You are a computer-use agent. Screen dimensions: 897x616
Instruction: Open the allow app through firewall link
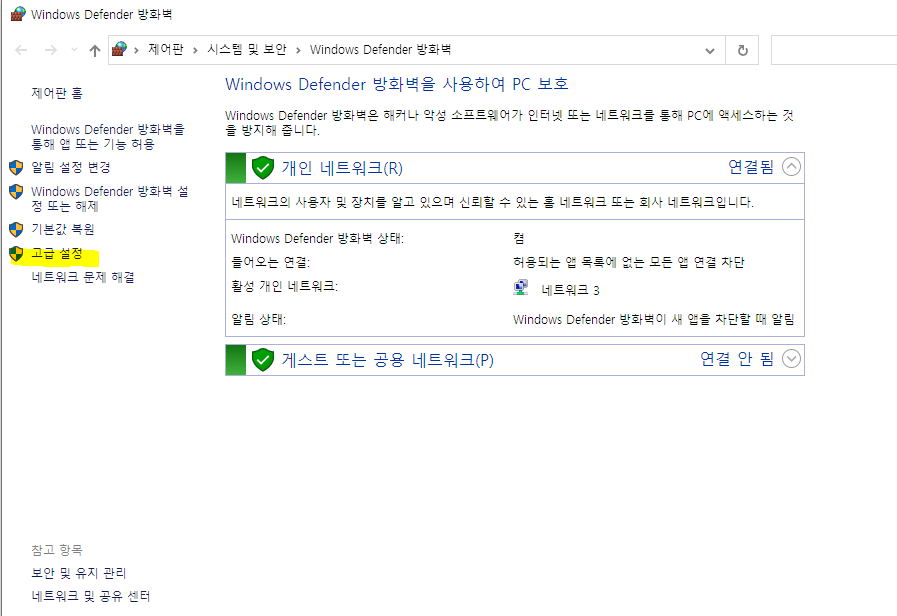point(108,137)
